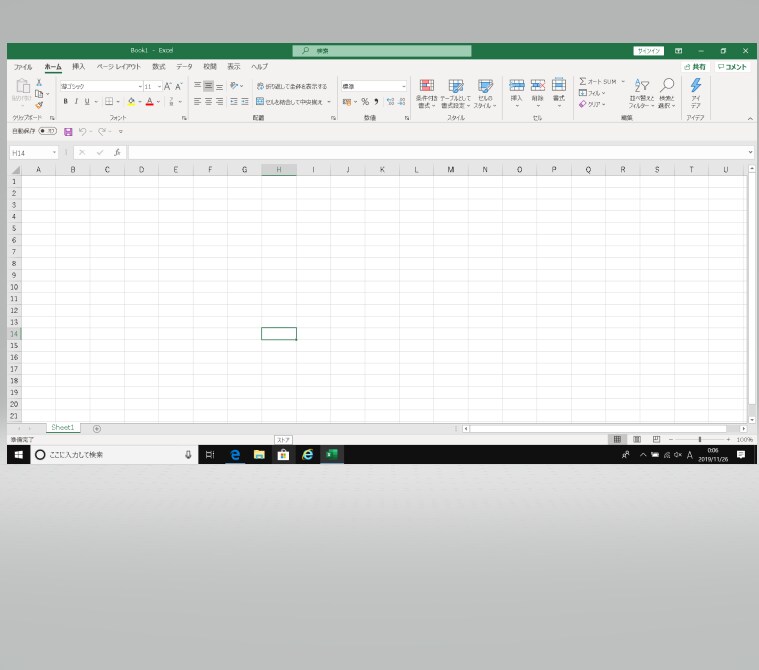Image resolution: width=759 pixels, height=670 pixels.
Task: Click the zoom slider handle
Action: [x=699, y=439]
